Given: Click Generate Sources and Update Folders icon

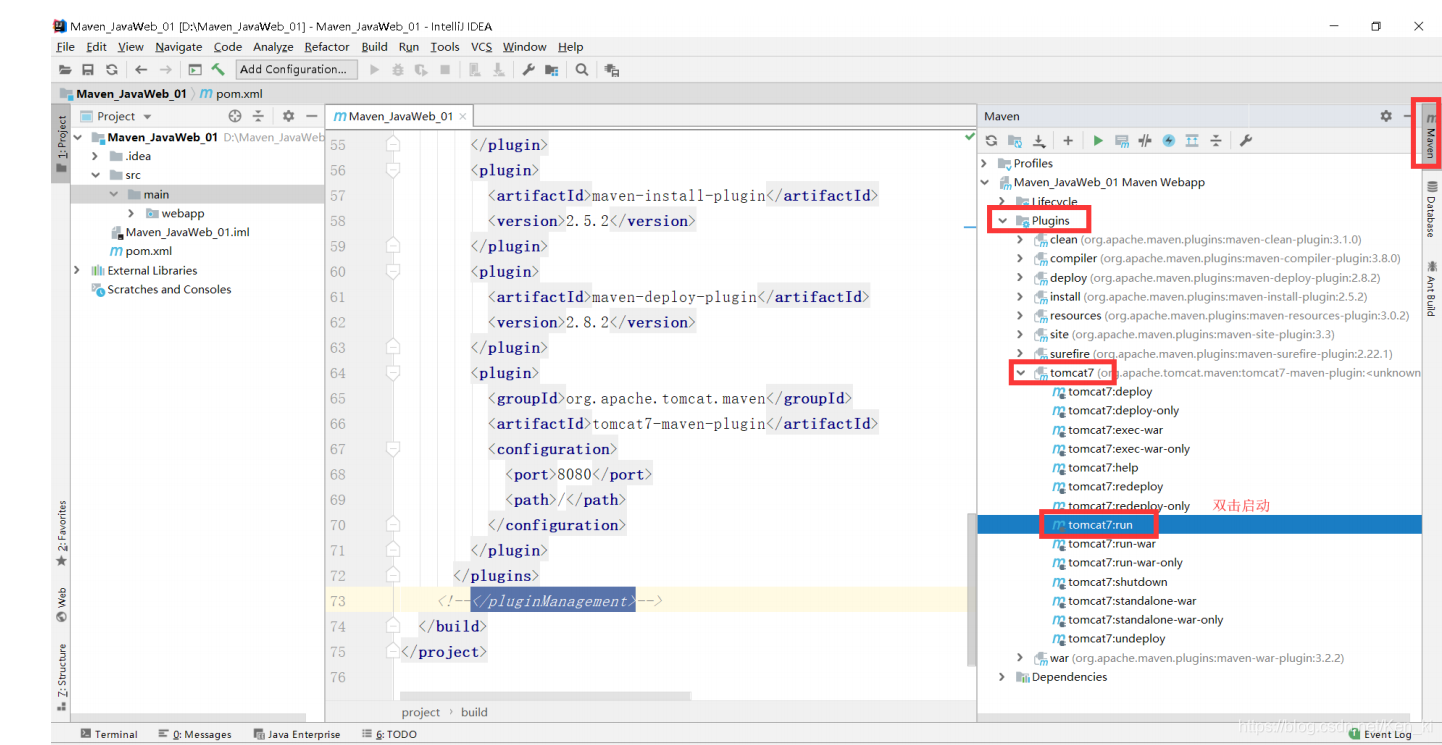Looking at the screenshot, I should tap(1015, 141).
